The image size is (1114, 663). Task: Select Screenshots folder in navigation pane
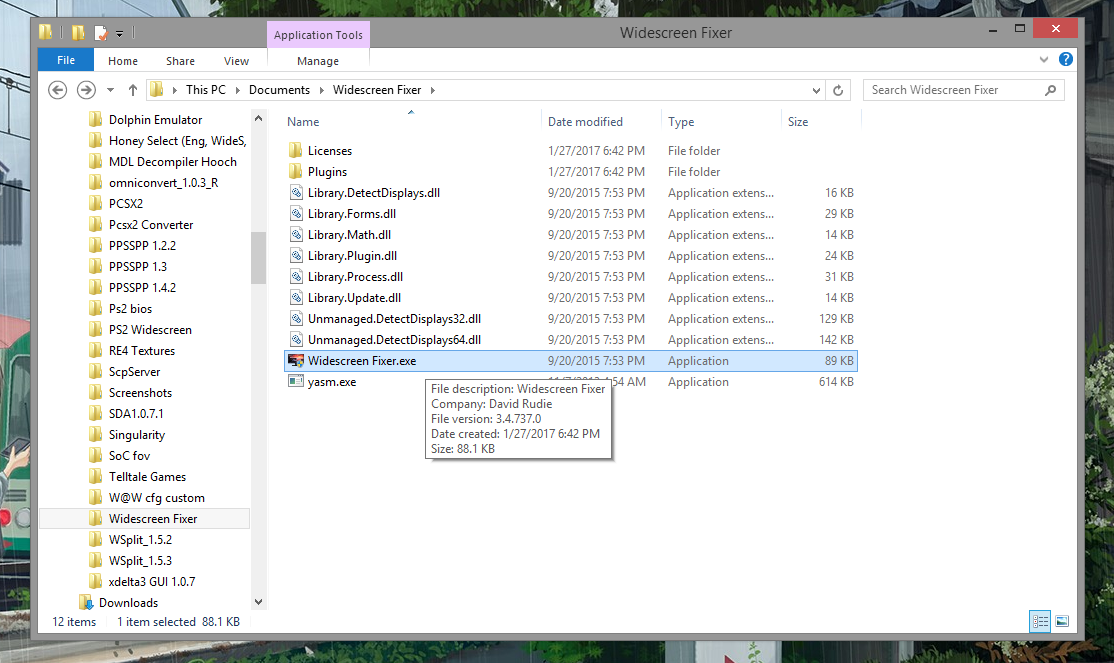[140, 392]
